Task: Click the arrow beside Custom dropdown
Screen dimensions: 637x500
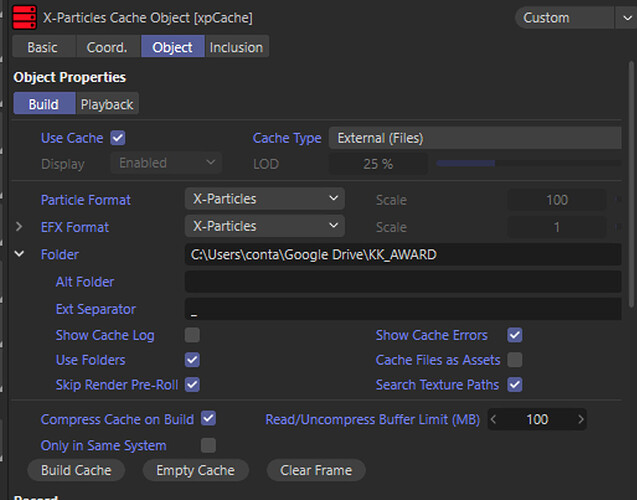Action: [x=627, y=18]
